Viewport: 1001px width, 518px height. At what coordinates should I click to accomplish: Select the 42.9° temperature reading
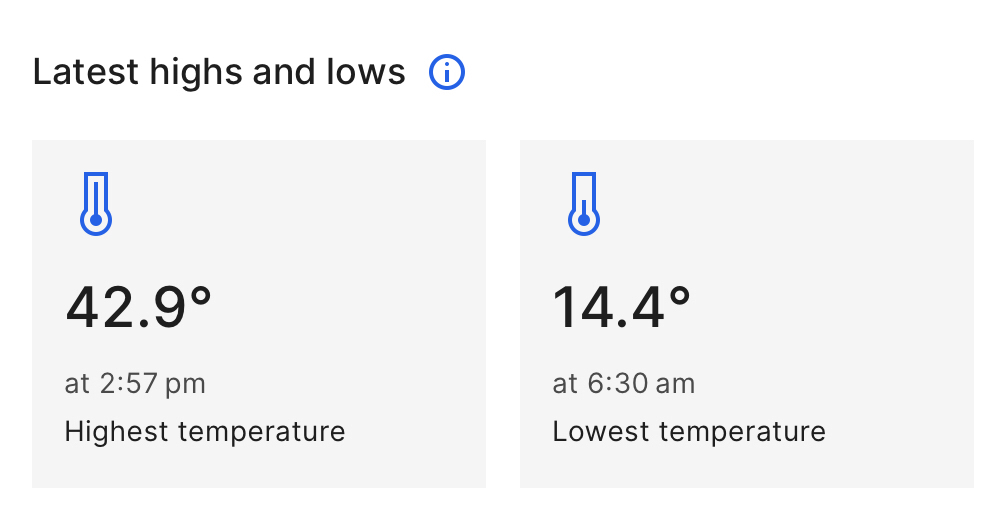pyautogui.click(x=139, y=308)
